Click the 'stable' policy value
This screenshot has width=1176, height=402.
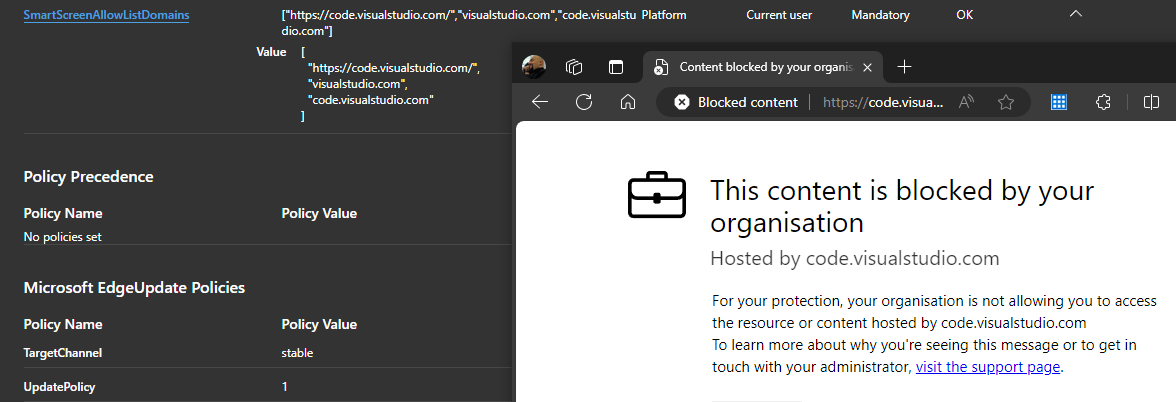tap(297, 353)
